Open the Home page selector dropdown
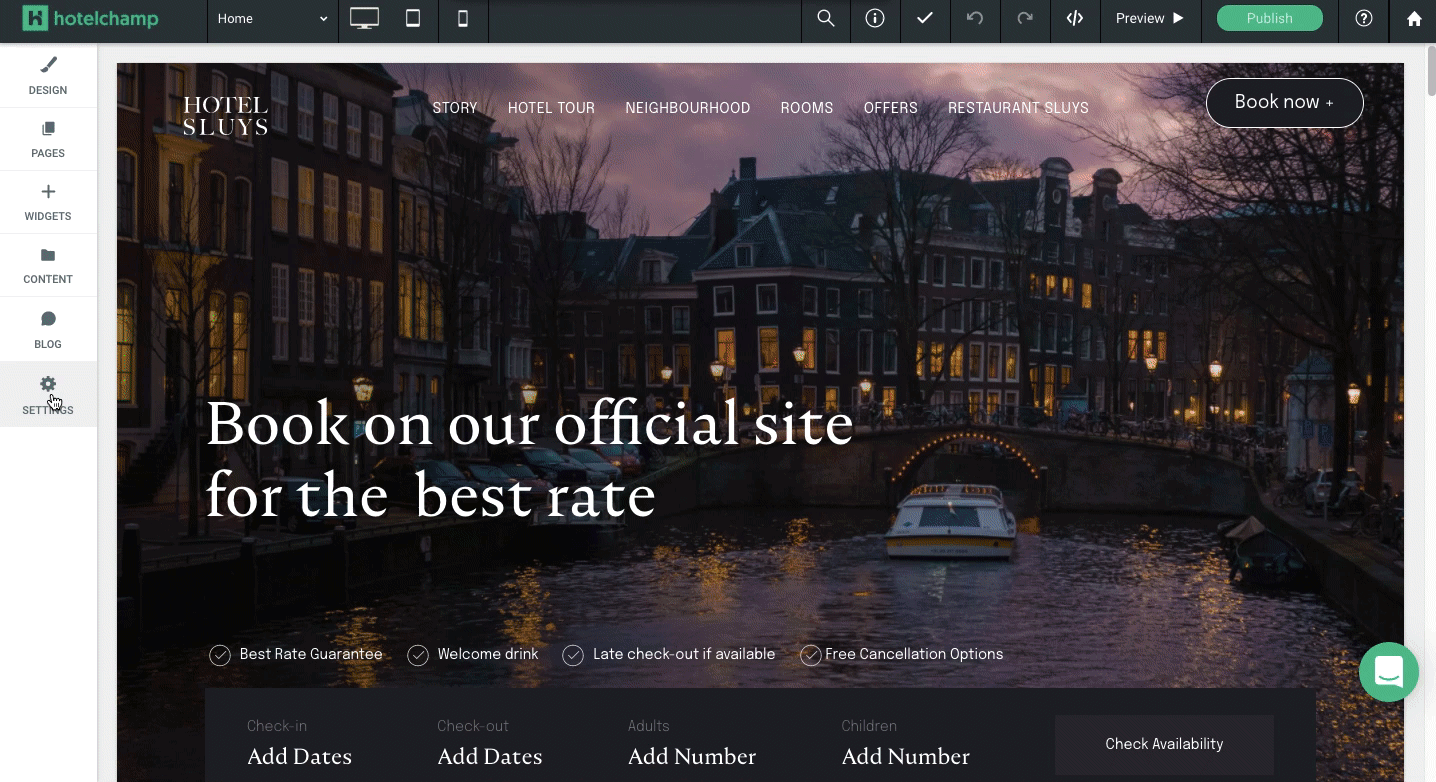This screenshot has height=782, width=1436. (x=273, y=18)
